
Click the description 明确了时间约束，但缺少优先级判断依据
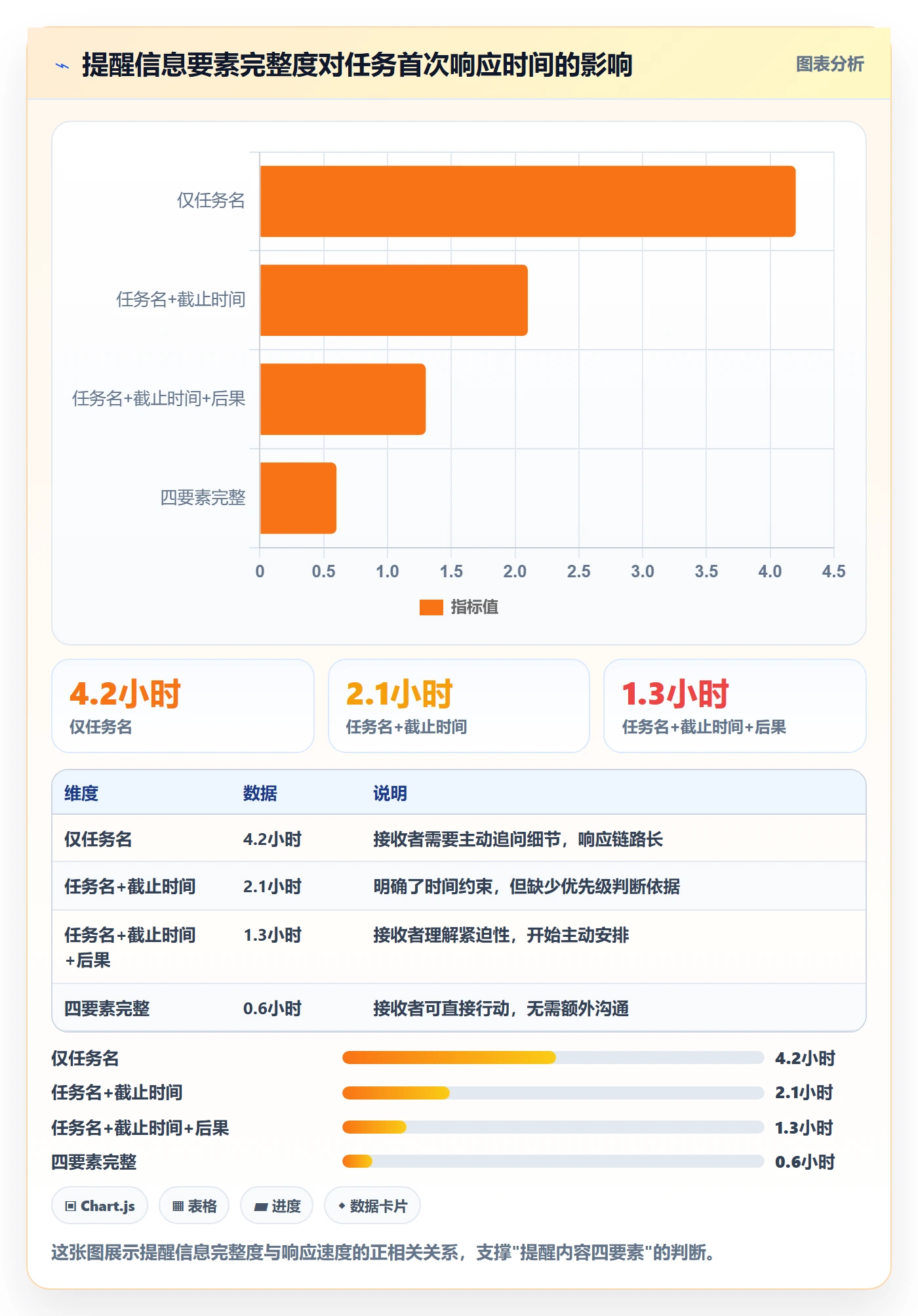tap(527, 886)
